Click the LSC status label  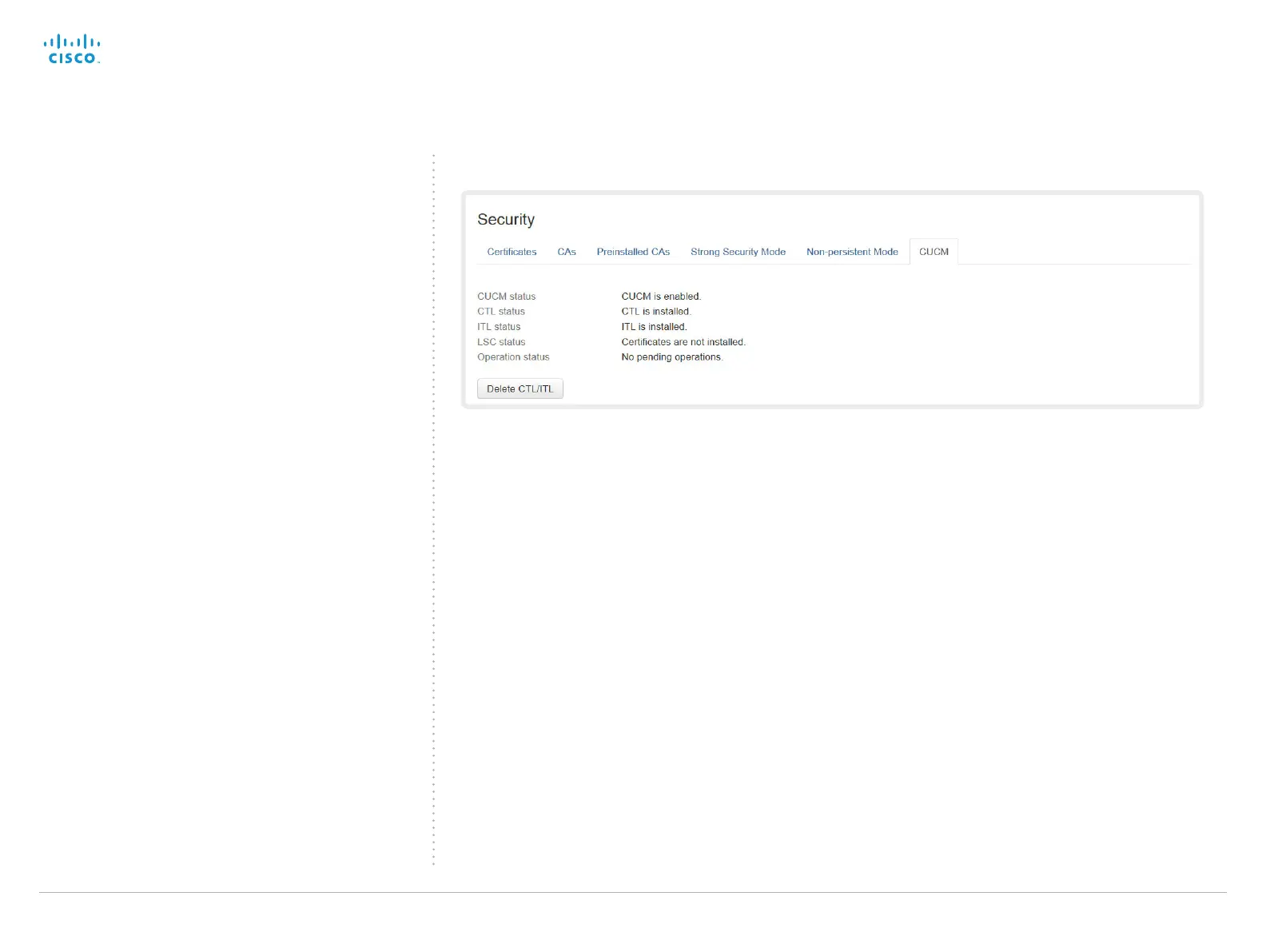tap(501, 342)
